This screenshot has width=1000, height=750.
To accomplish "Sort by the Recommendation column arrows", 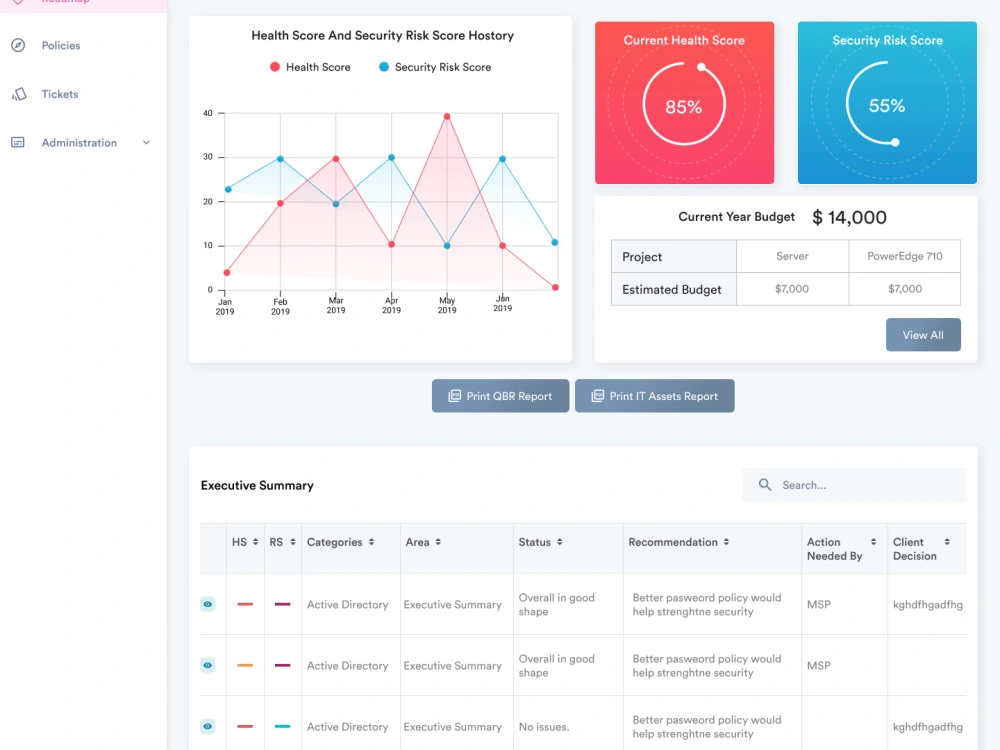I will pyautogui.click(x=726, y=542).
